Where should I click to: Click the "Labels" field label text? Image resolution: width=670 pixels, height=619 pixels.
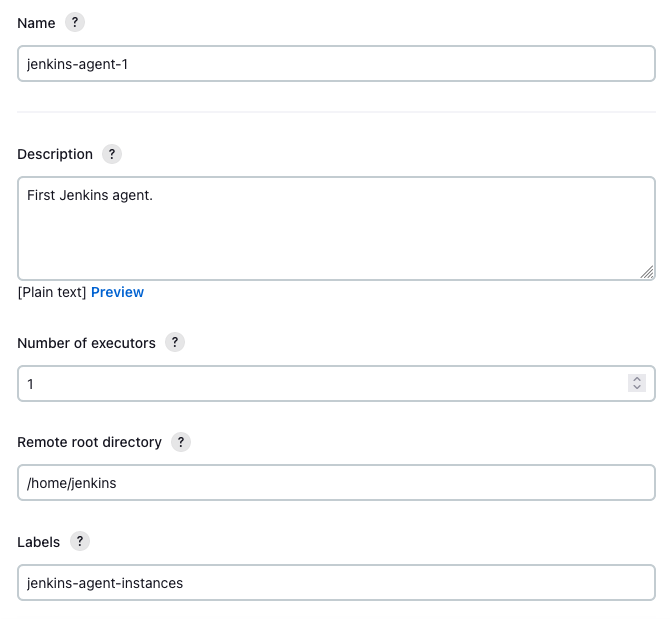38,542
